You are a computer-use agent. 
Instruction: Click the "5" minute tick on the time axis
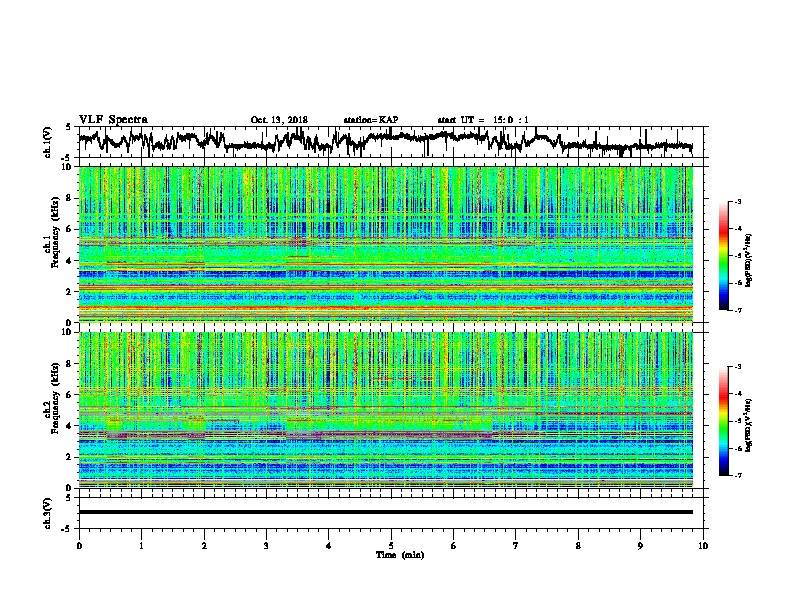391,546
